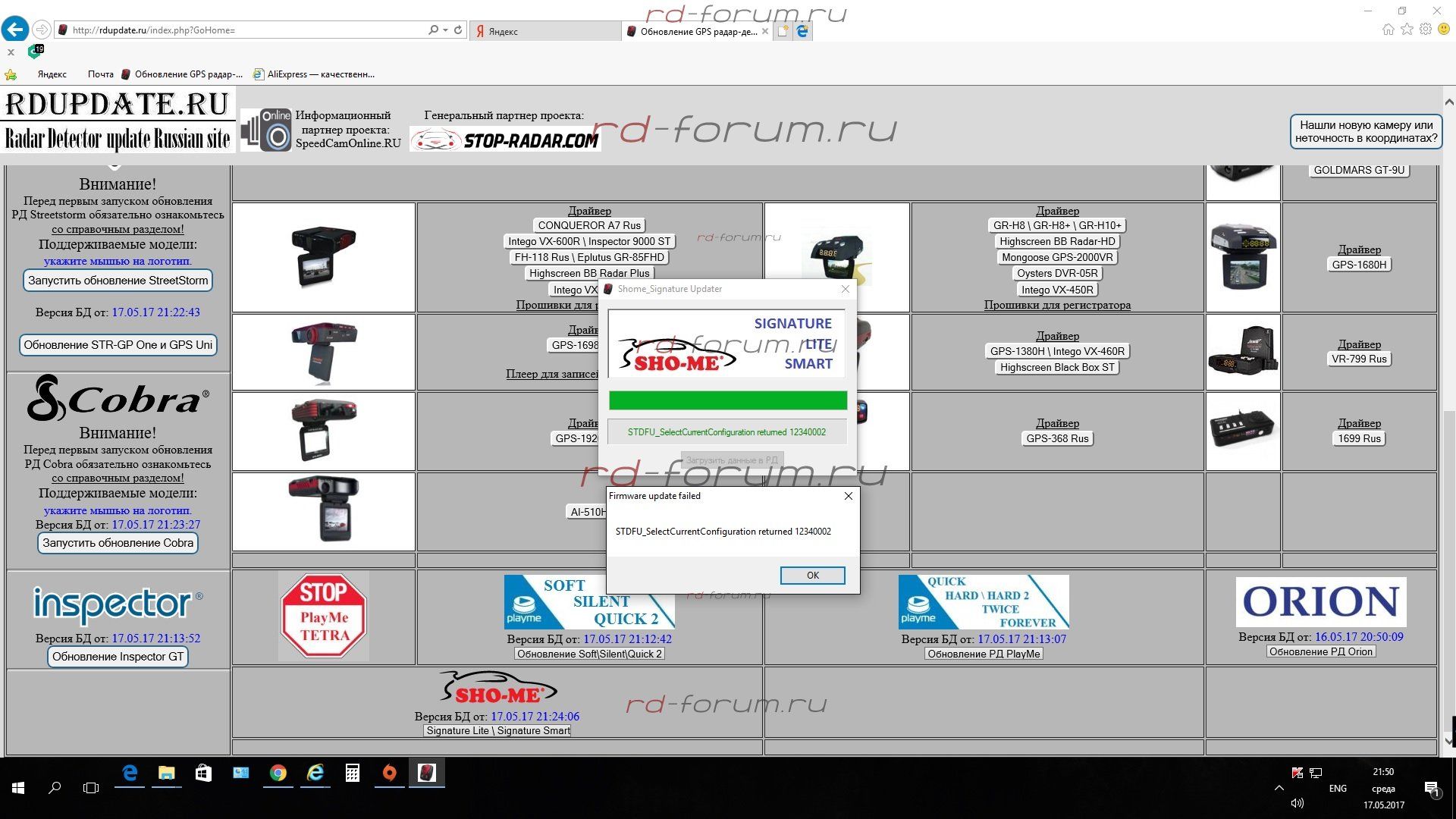Open Прошивки для регистратора link

tap(1057, 305)
